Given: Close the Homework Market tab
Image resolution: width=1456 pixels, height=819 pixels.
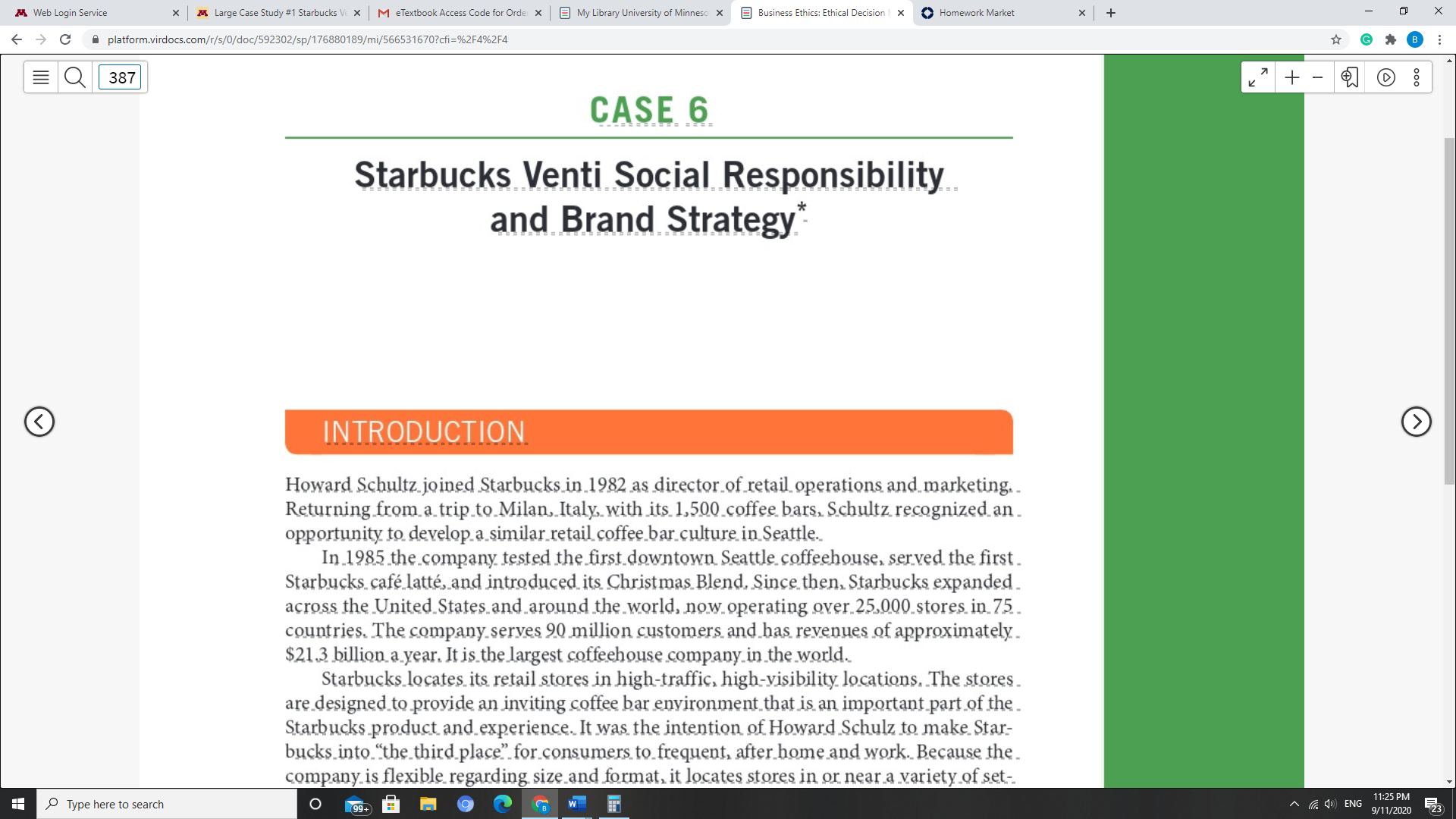Looking at the screenshot, I should [1082, 13].
